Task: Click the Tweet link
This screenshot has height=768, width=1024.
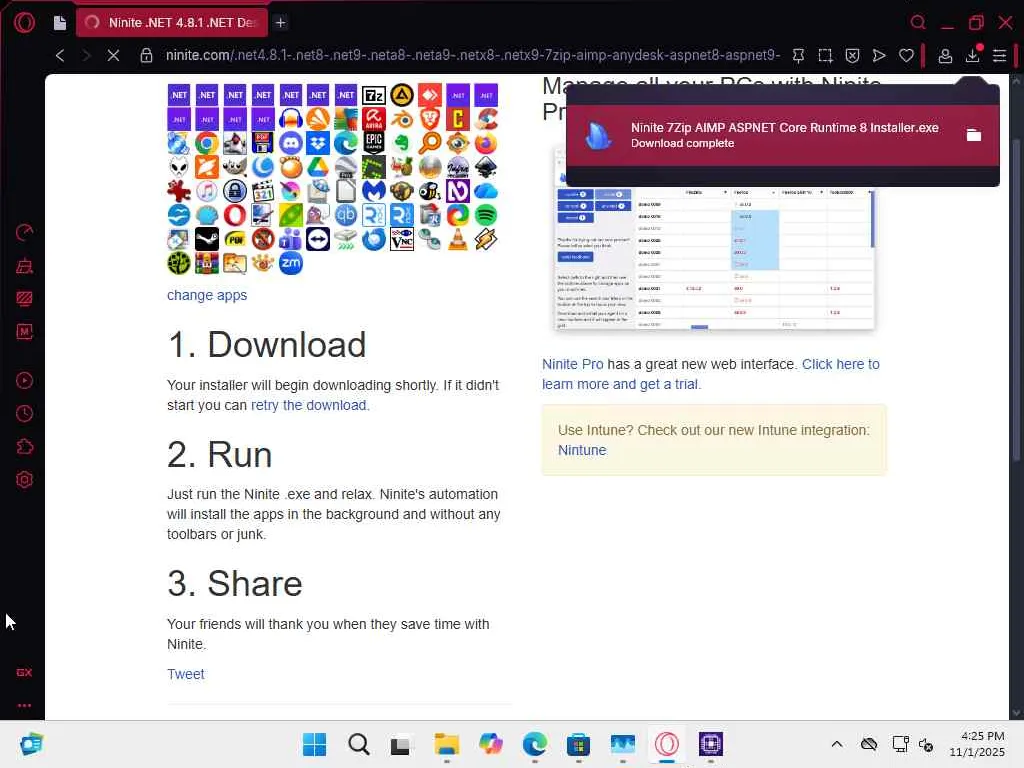Action: tap(185, 674)
